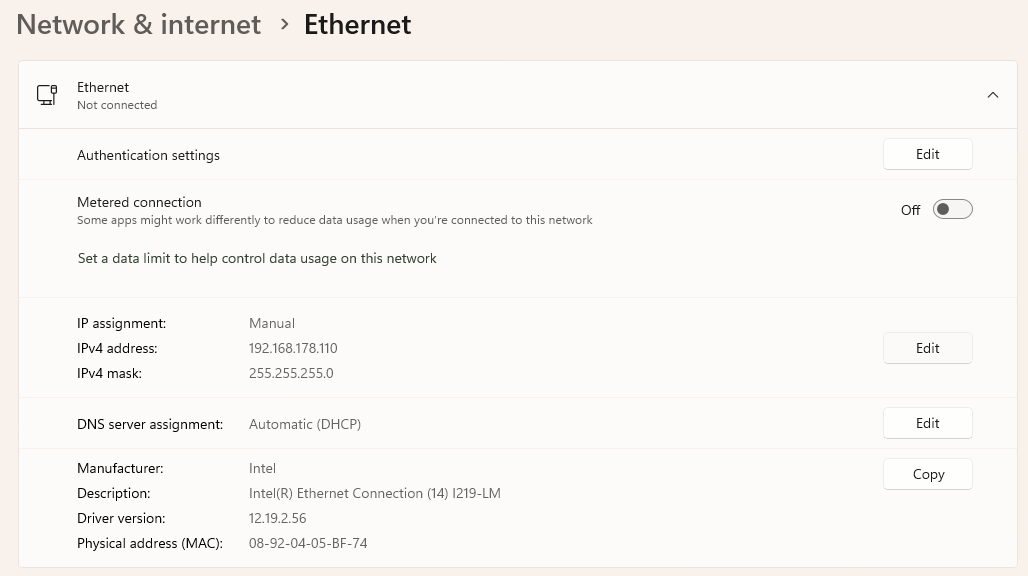This screenshot has width=1028, height=576.
Task: Toggle Metered connection switch
Action: tap(952, 210)
